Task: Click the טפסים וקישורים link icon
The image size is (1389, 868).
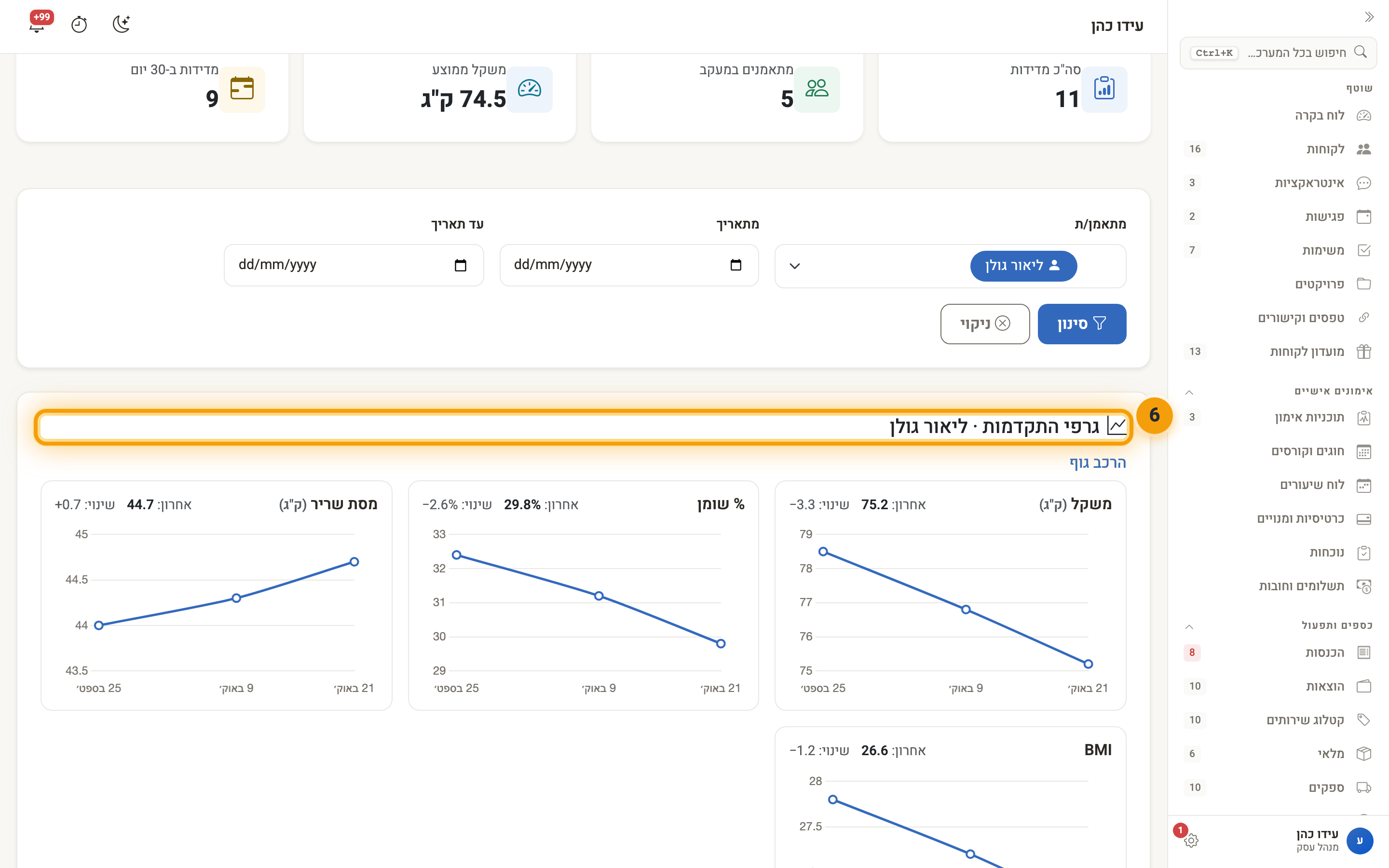Action: pos(1364,317)
